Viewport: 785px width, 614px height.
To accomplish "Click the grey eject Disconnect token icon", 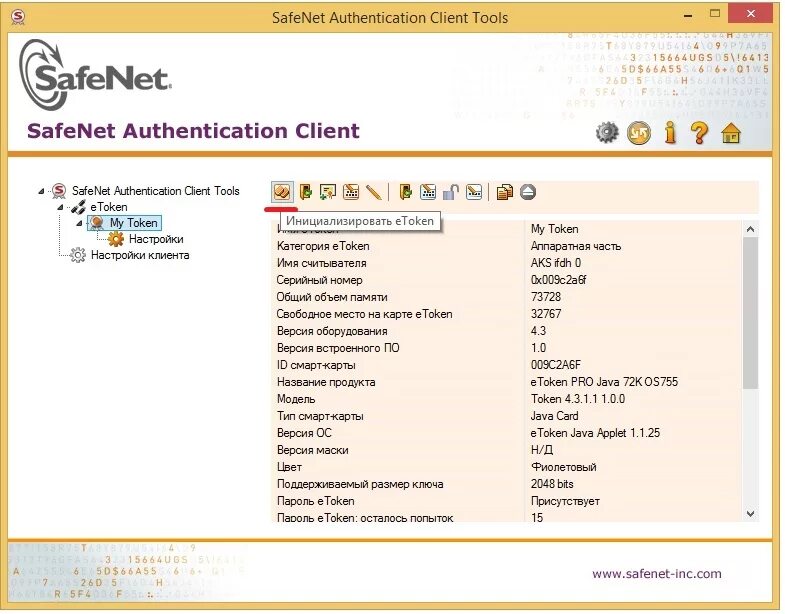I will [528, 192].
